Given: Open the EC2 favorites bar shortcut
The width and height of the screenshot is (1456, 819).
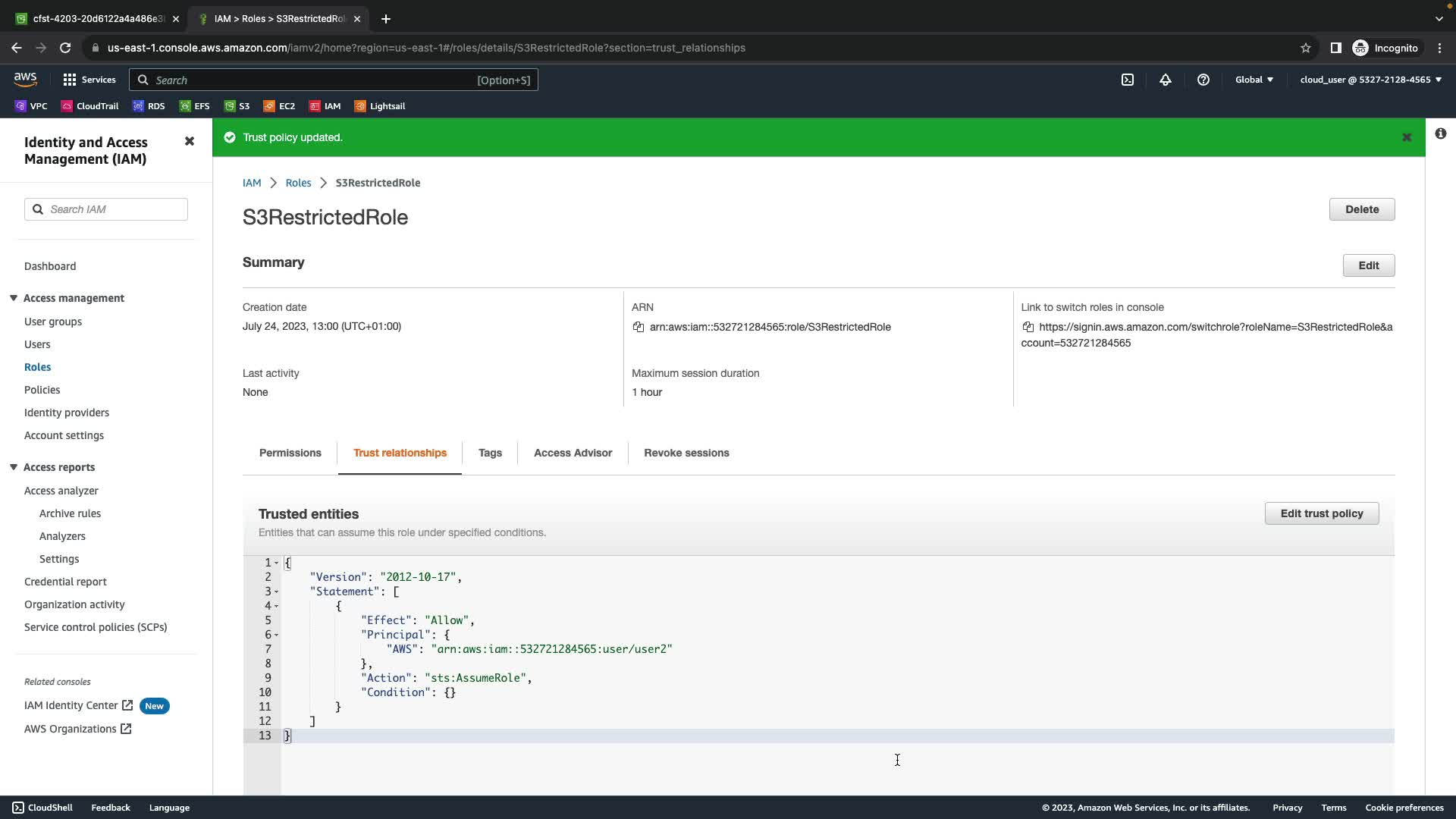Looking at the screenshot, I should [x=279, y=106].
